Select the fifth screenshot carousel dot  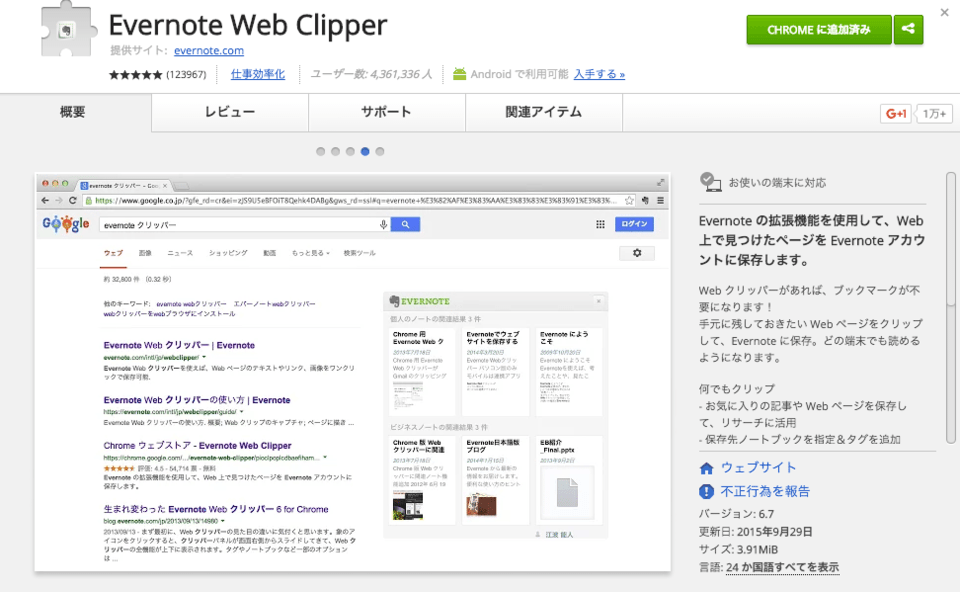[x=380, y=152]
